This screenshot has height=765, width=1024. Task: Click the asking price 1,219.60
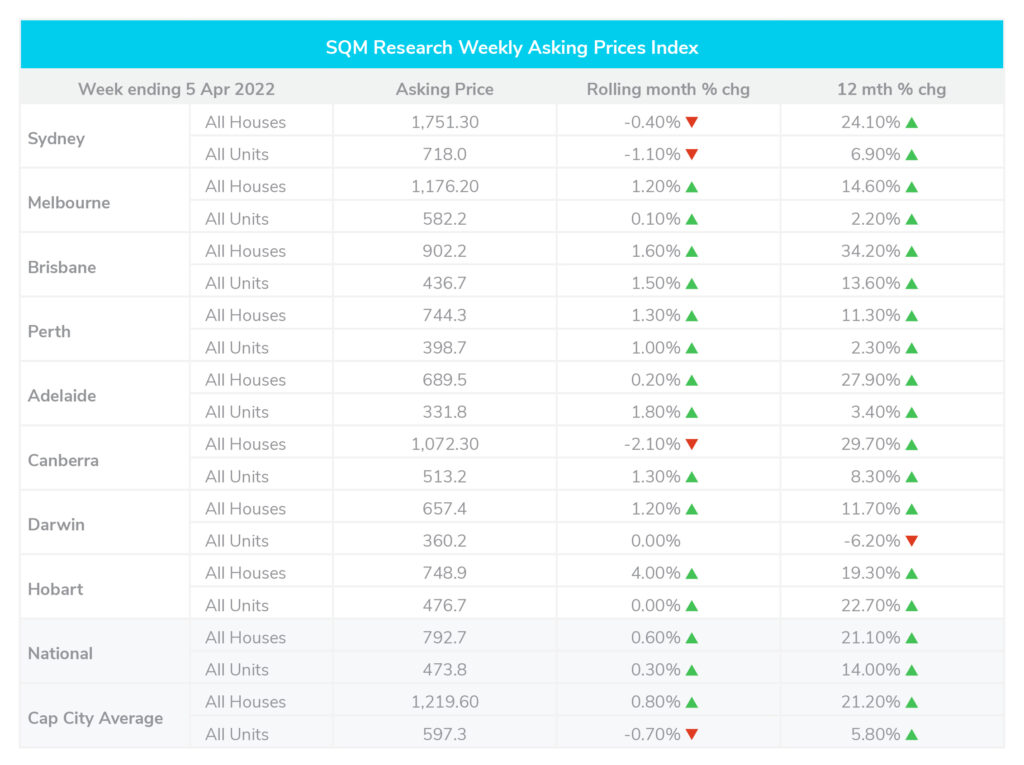point(445,702)
